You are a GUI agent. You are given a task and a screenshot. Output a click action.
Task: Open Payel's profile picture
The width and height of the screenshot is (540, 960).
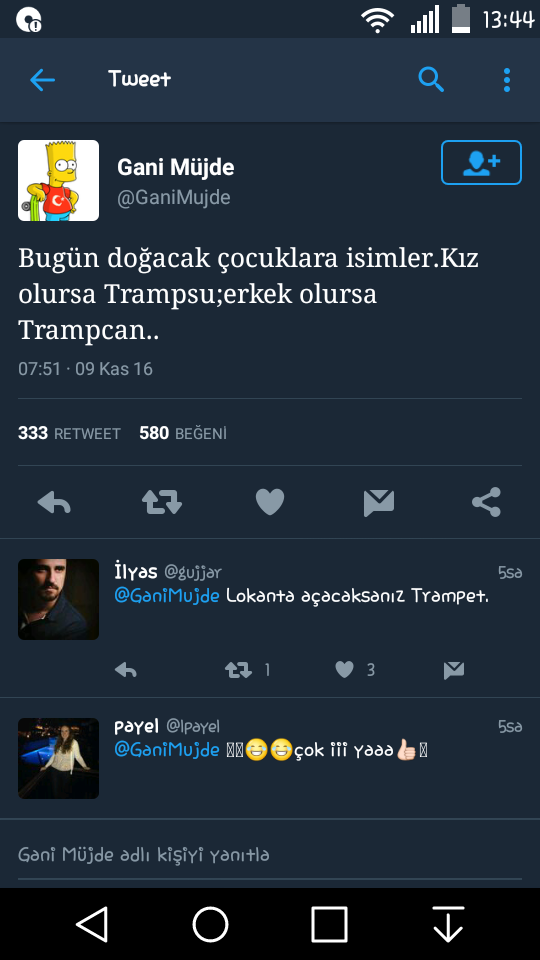click(x=58, y=758)
